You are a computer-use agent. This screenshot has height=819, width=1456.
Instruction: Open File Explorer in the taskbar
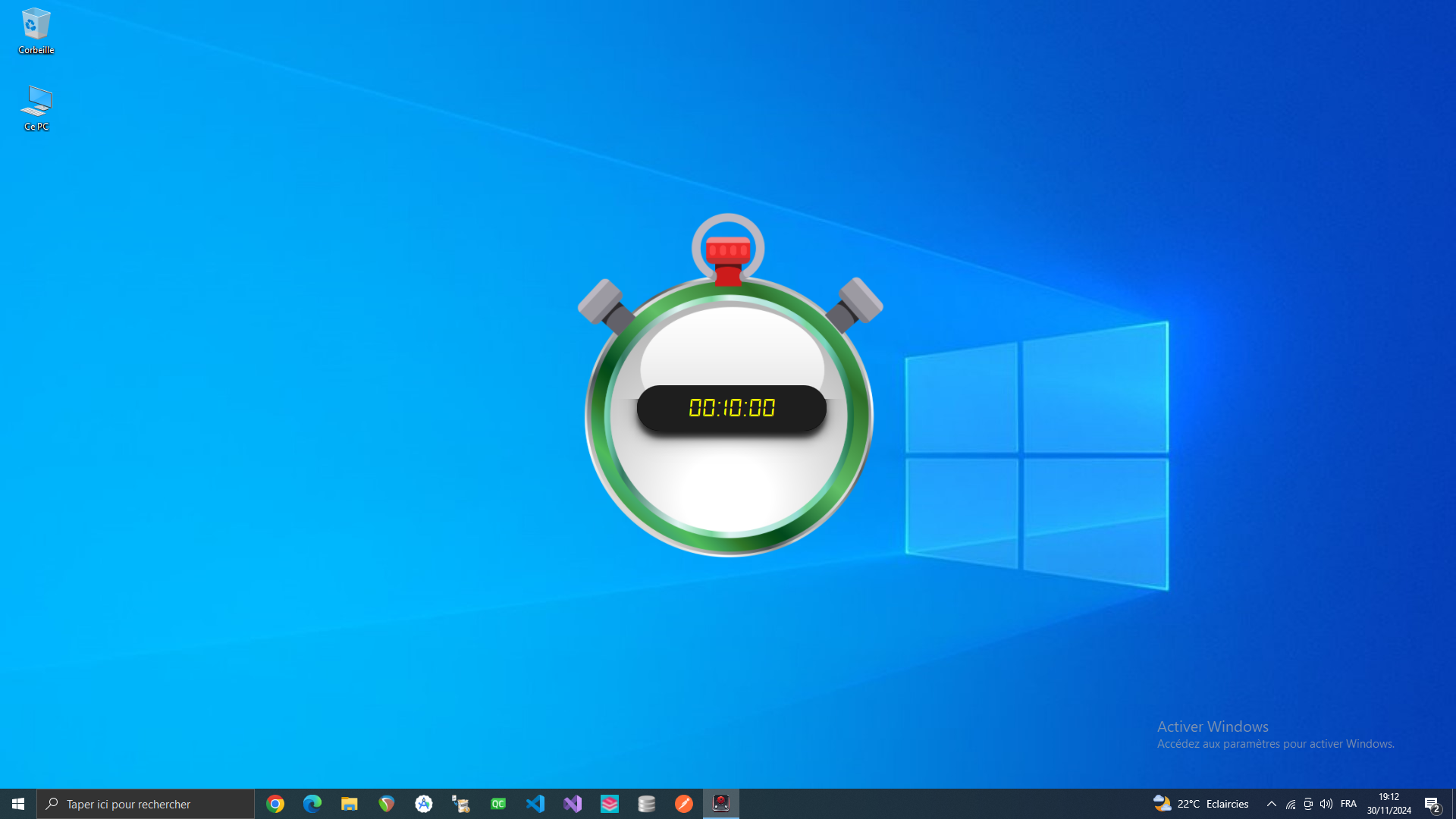tap(349, 804)
